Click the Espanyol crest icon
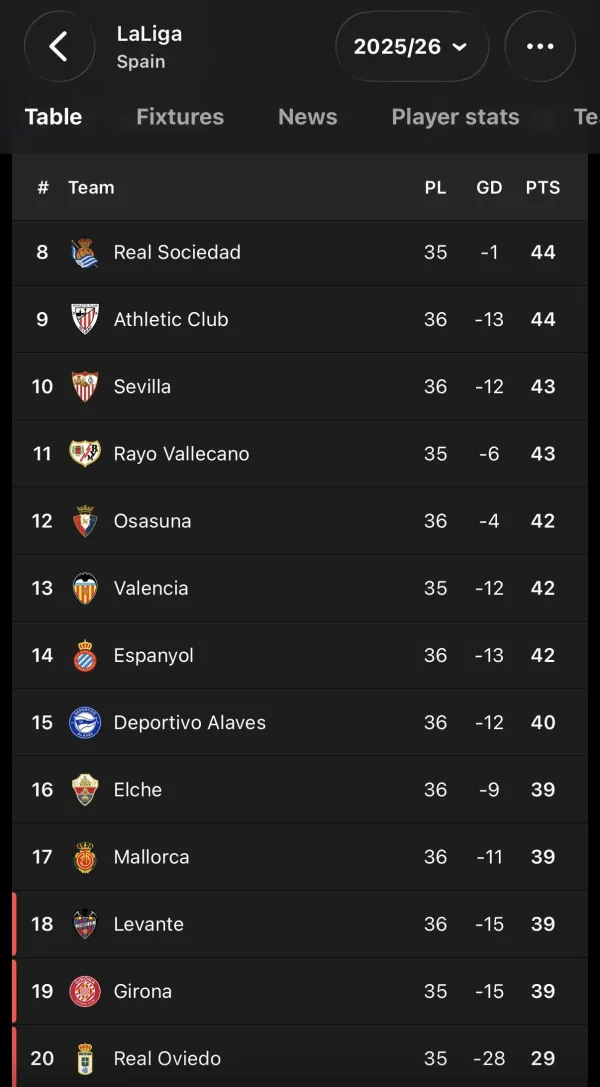This screenshot has height=1087, width=600. 85,655
